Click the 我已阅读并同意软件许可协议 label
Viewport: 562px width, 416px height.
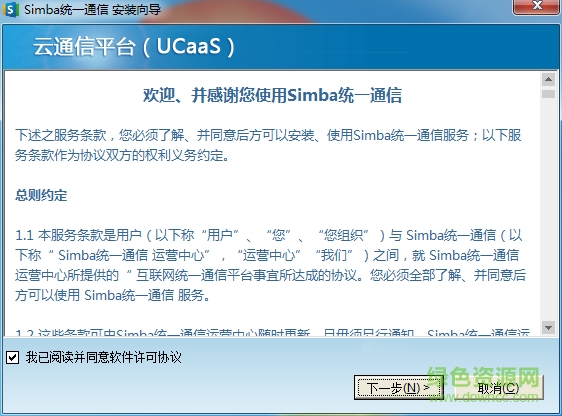[x=104, y=357]
